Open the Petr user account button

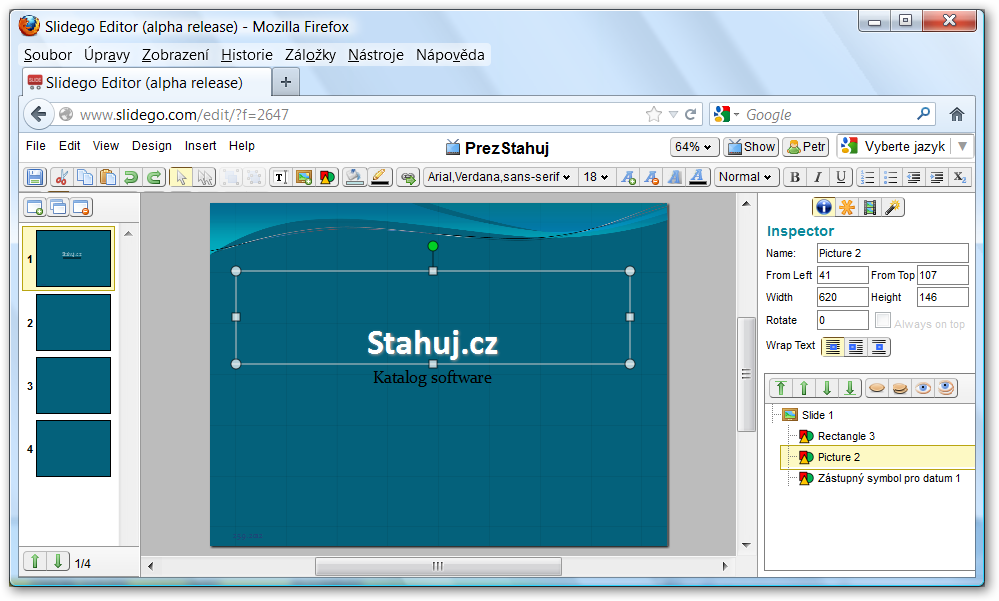click(806, 147)
